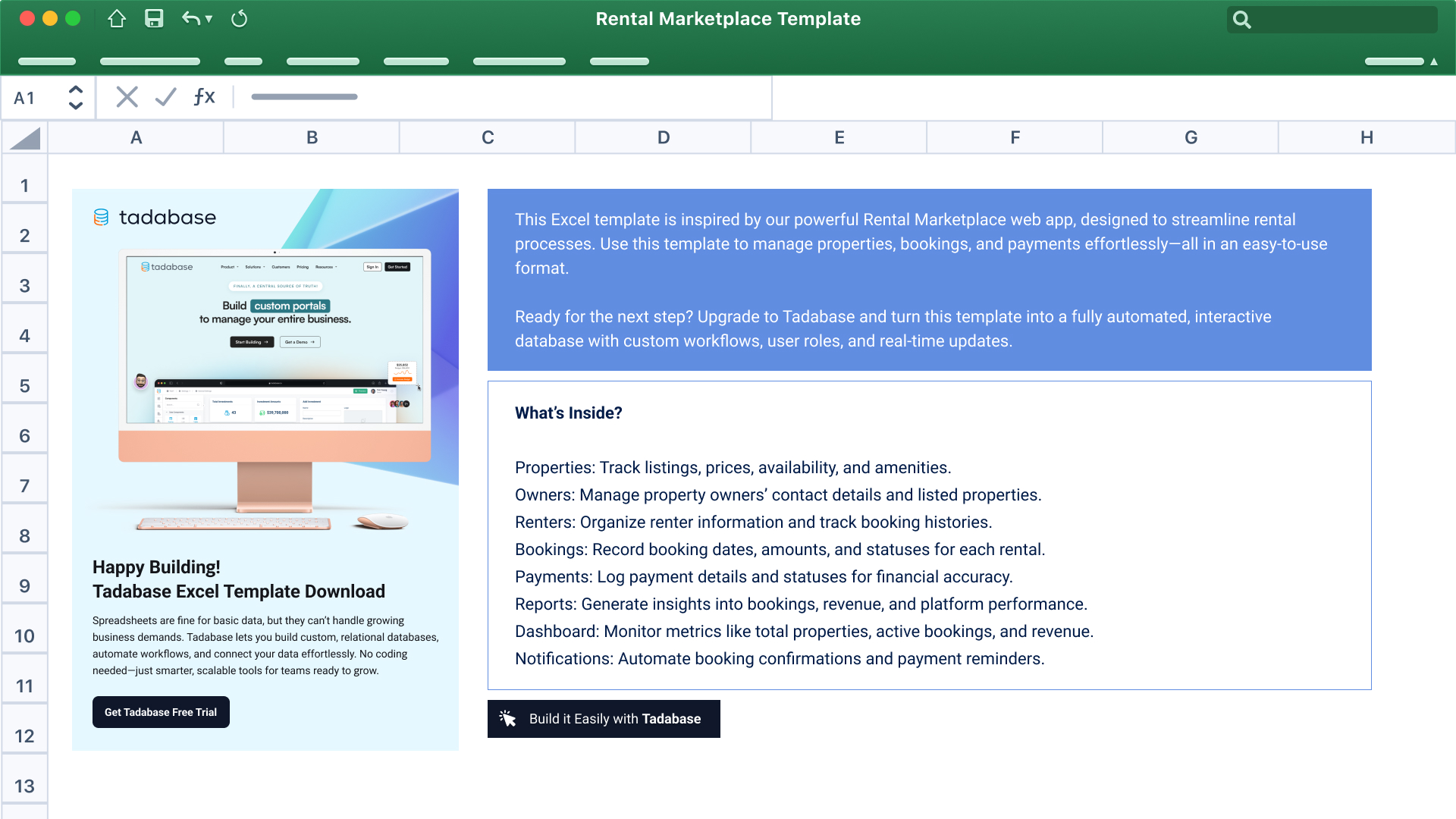
Task: Select column G header
Action: tap(1191, 138)
